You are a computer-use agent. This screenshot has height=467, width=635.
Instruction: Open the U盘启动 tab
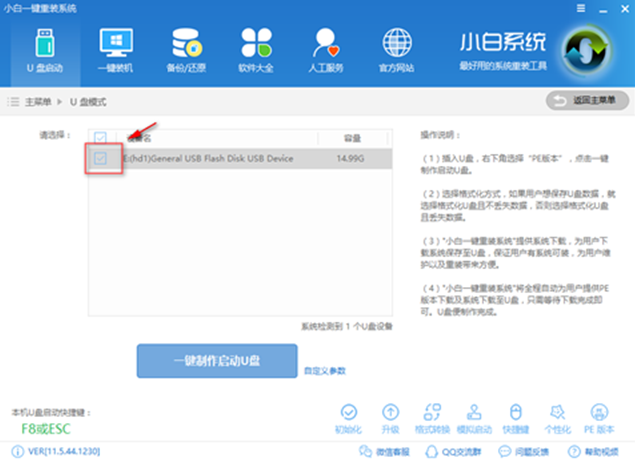point(45,51)
